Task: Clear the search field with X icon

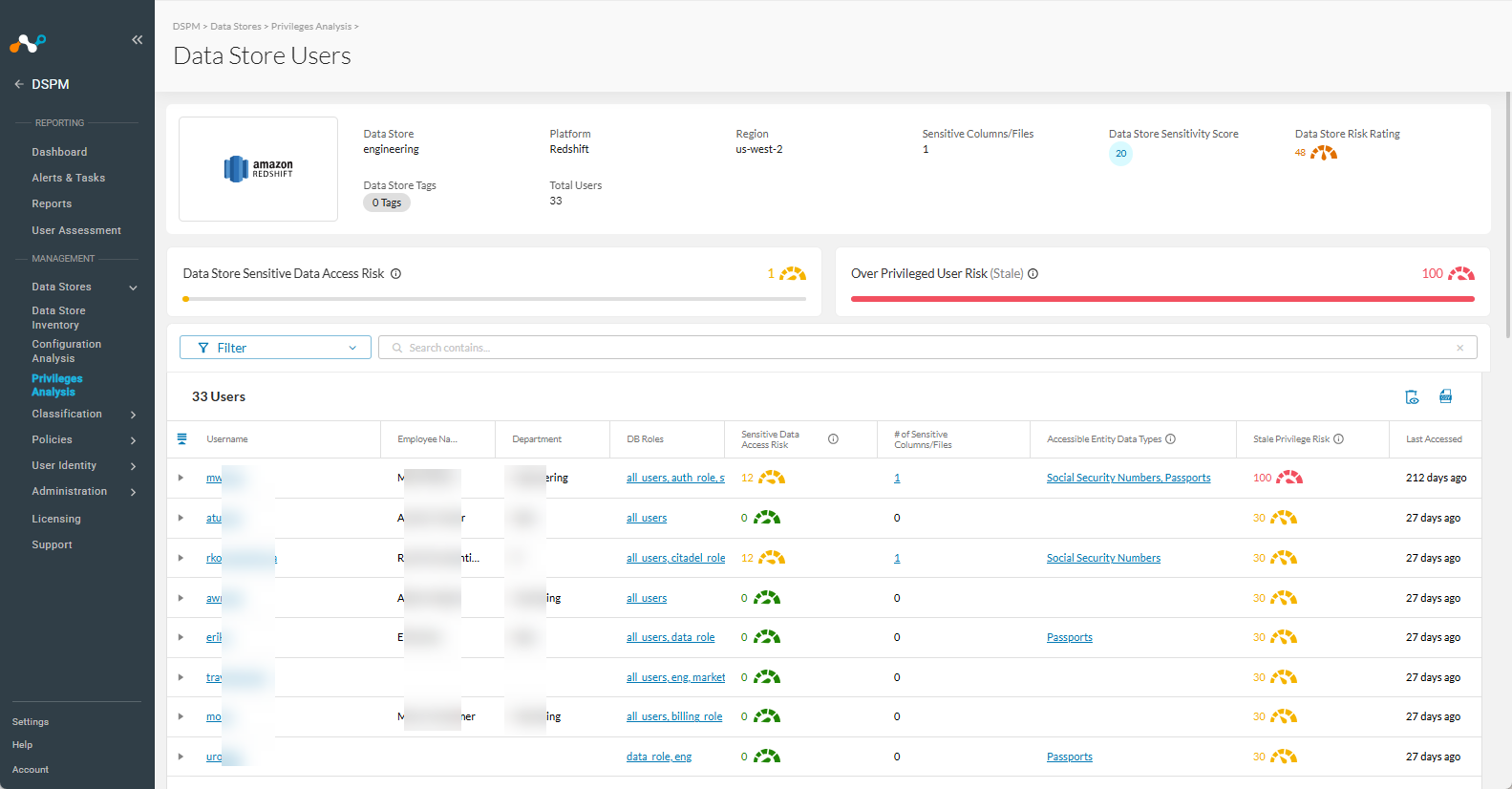Action: [x=1459, y=348]
